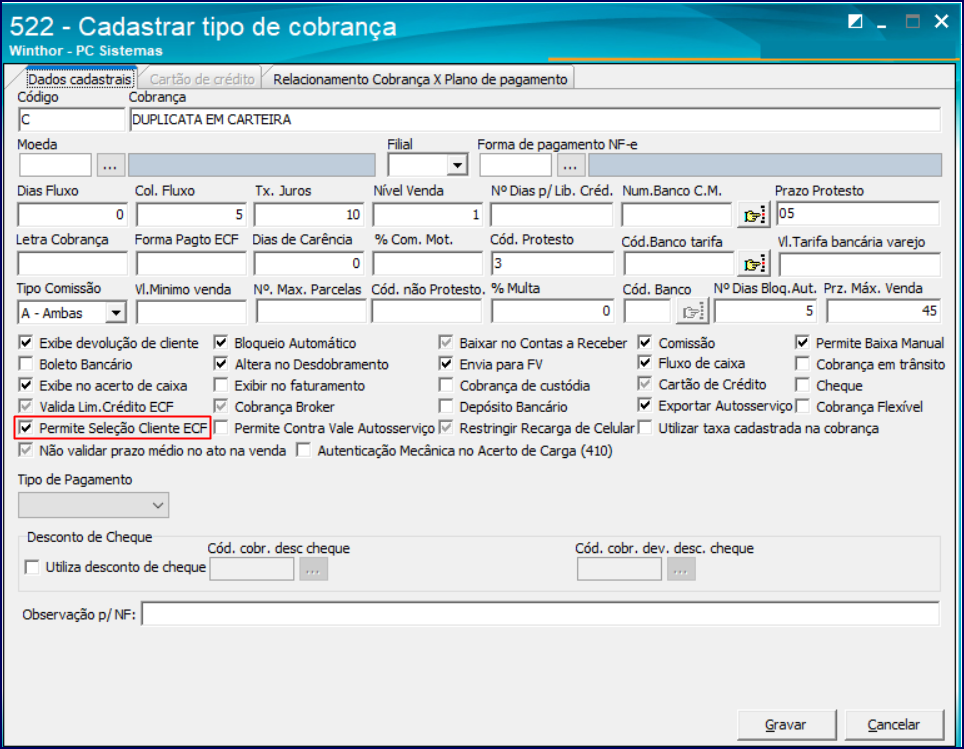
Task: Enable Permite Contra Vale Autosserviço
Action: 221,428
